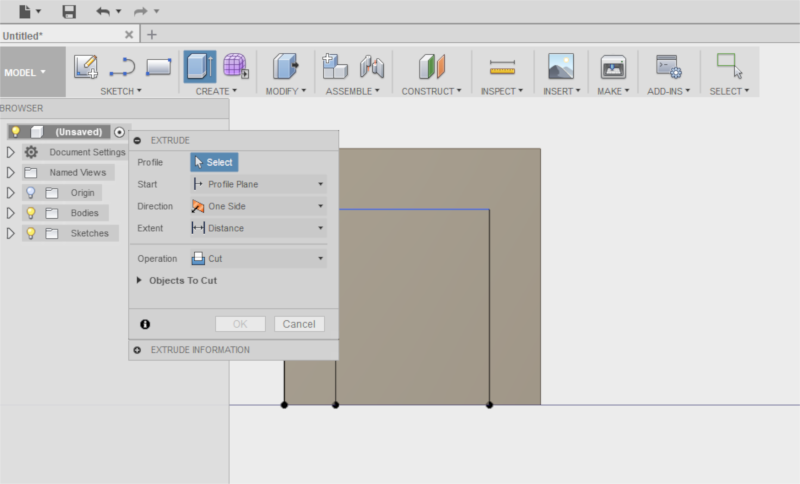
Task: Select the Bodies folder item
Action: tap(65, 213)
